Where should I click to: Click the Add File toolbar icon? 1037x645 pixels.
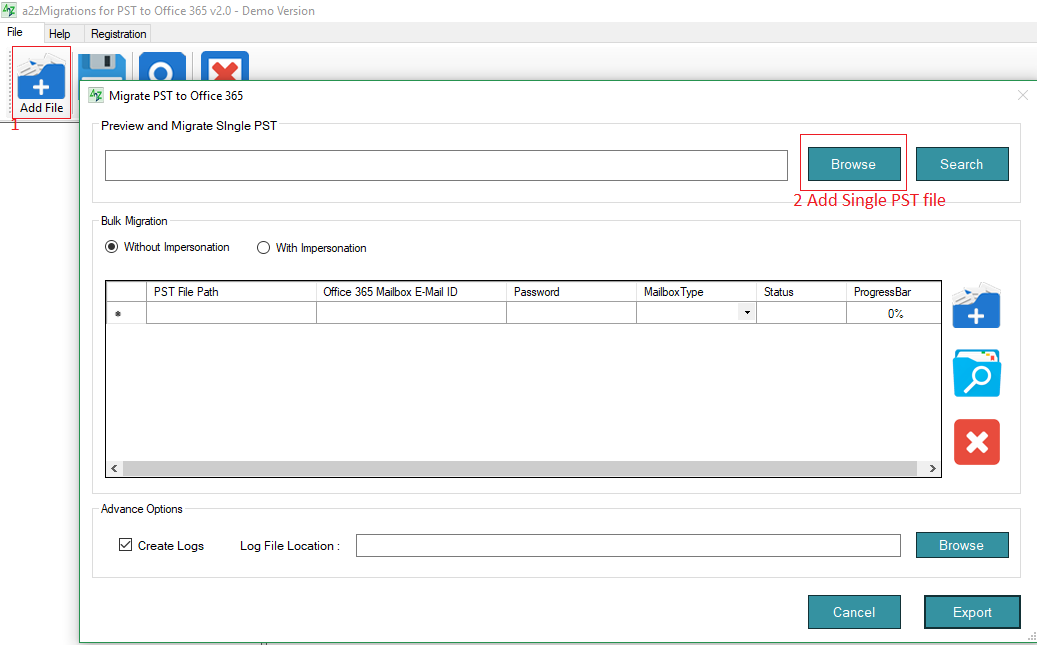(x=41, y=82)
